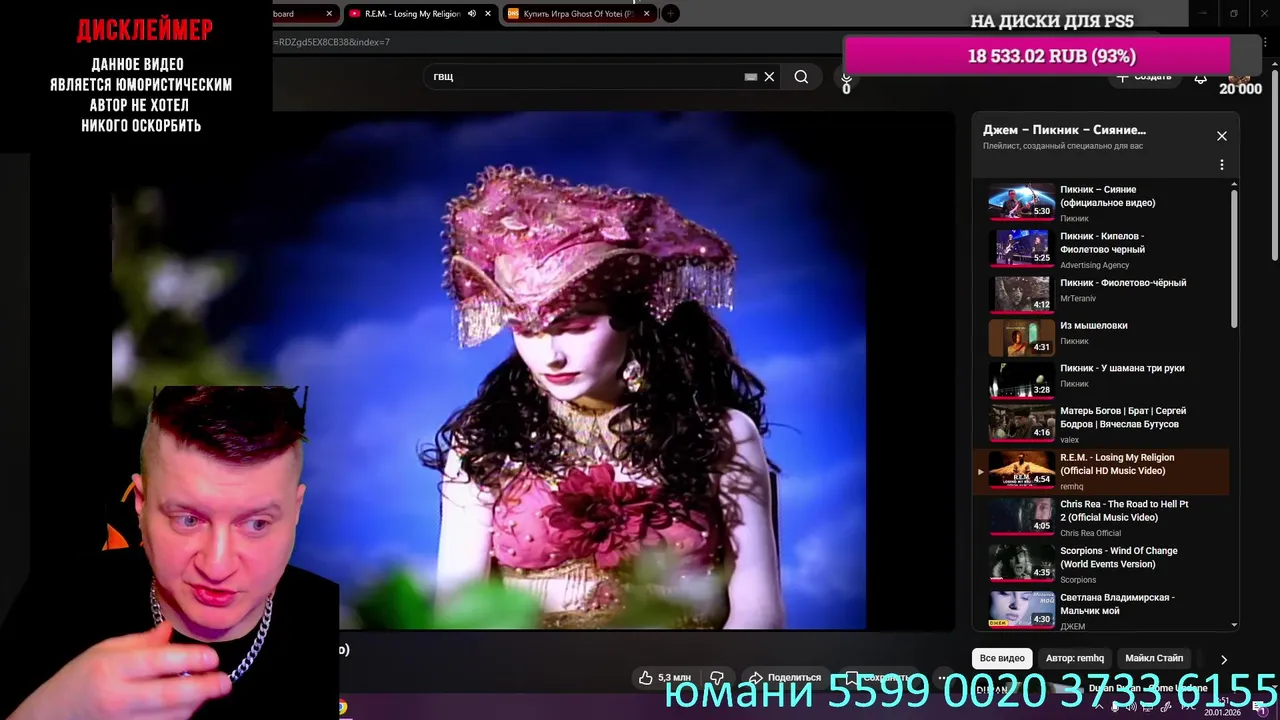Switch to R.E.M. - Losing My Religion browser tab
This screenshot has width=1280, height=720.
point(421,14)
